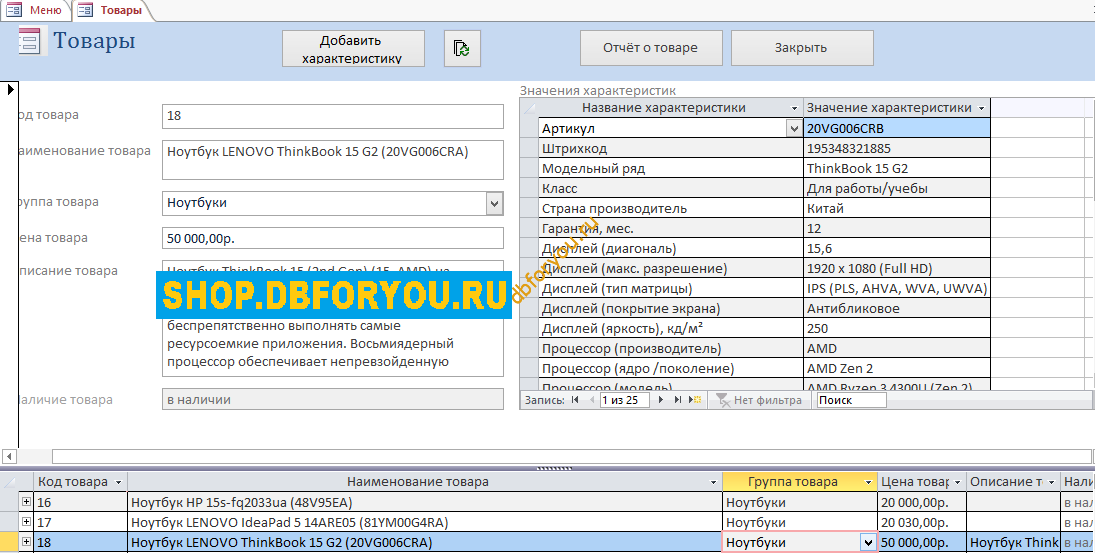This screenshot has height=553, width=1095.
Task: Click the Описание товара text area
Action: tap(332, 346)
